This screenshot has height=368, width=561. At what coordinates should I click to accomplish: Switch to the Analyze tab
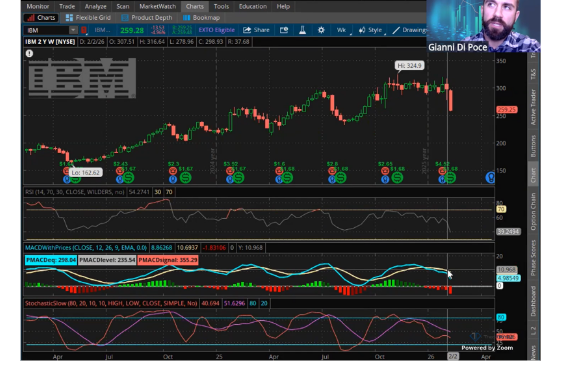tap(95, 6)
